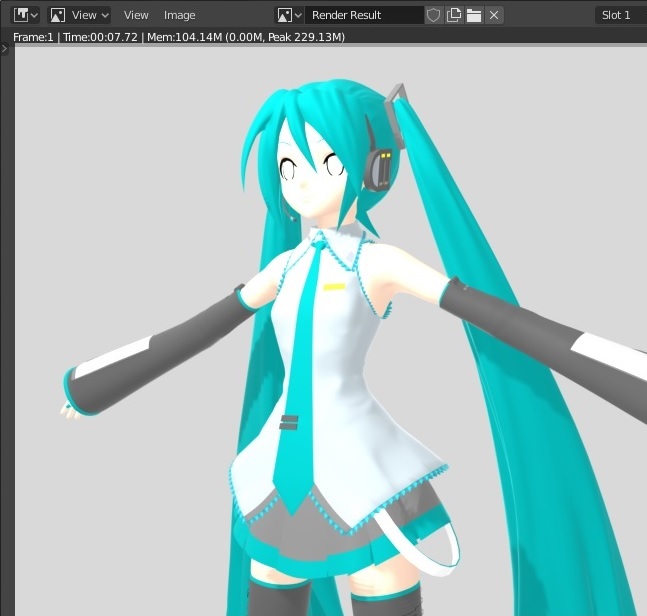Unlink the Render Result image
The width and height of the screenshot is (647, 616).
click(x=494, y=15)
